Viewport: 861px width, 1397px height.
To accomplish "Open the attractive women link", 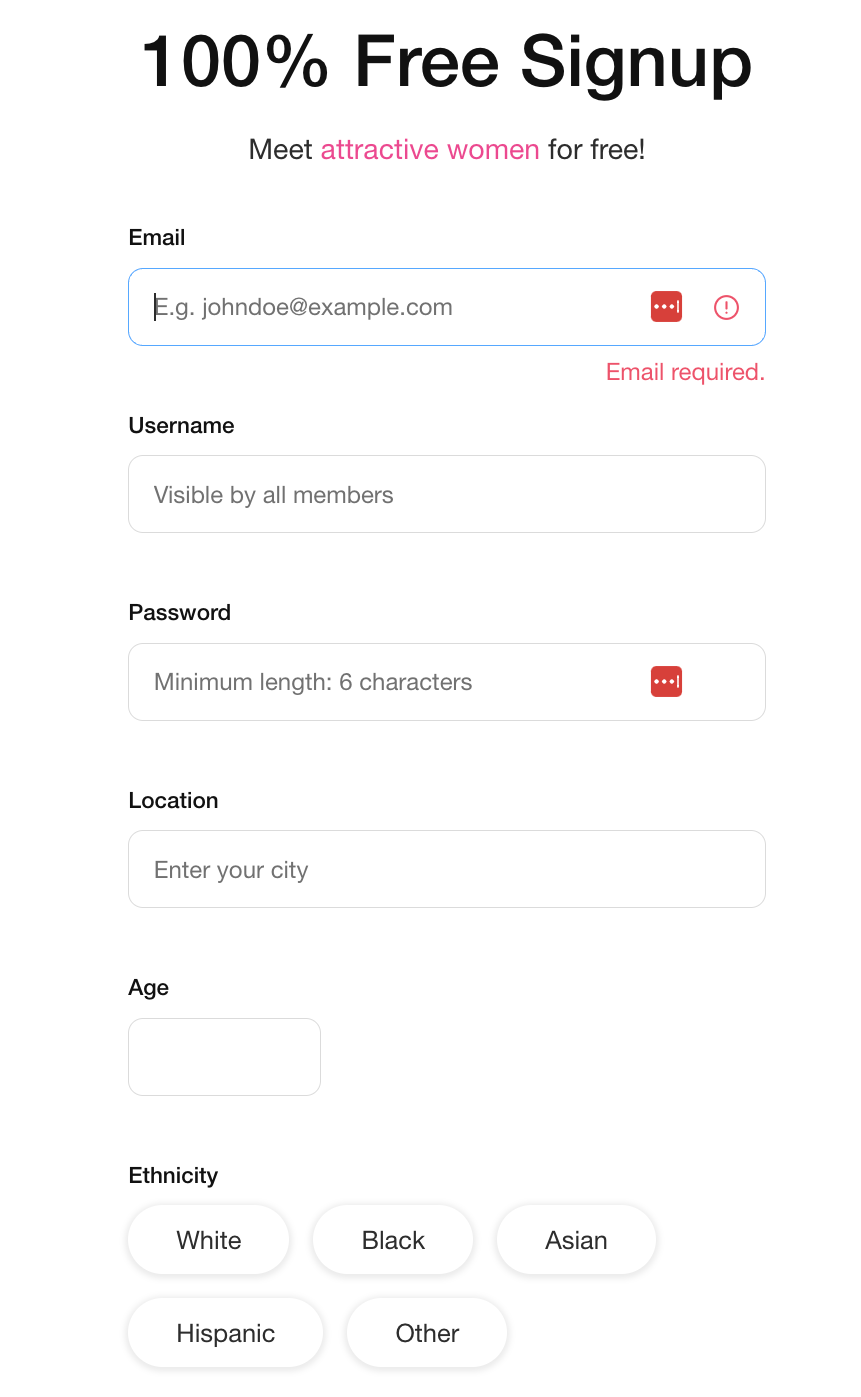I will pos(430,149).
